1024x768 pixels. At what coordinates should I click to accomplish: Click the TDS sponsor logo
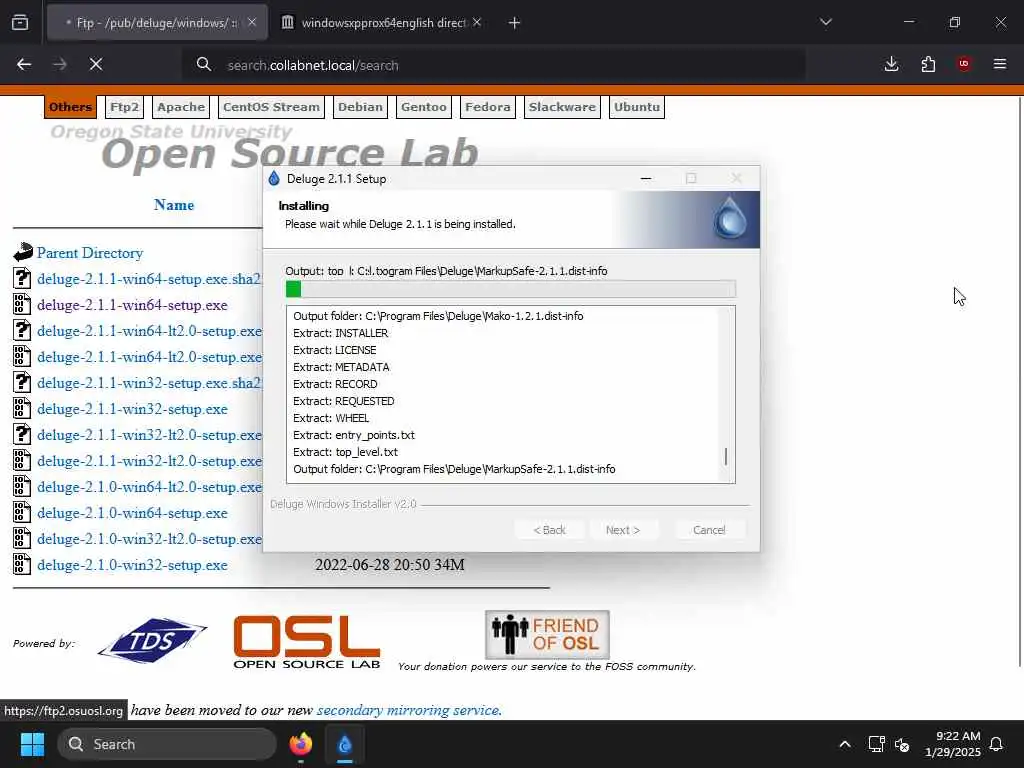[x=152, y=640]
